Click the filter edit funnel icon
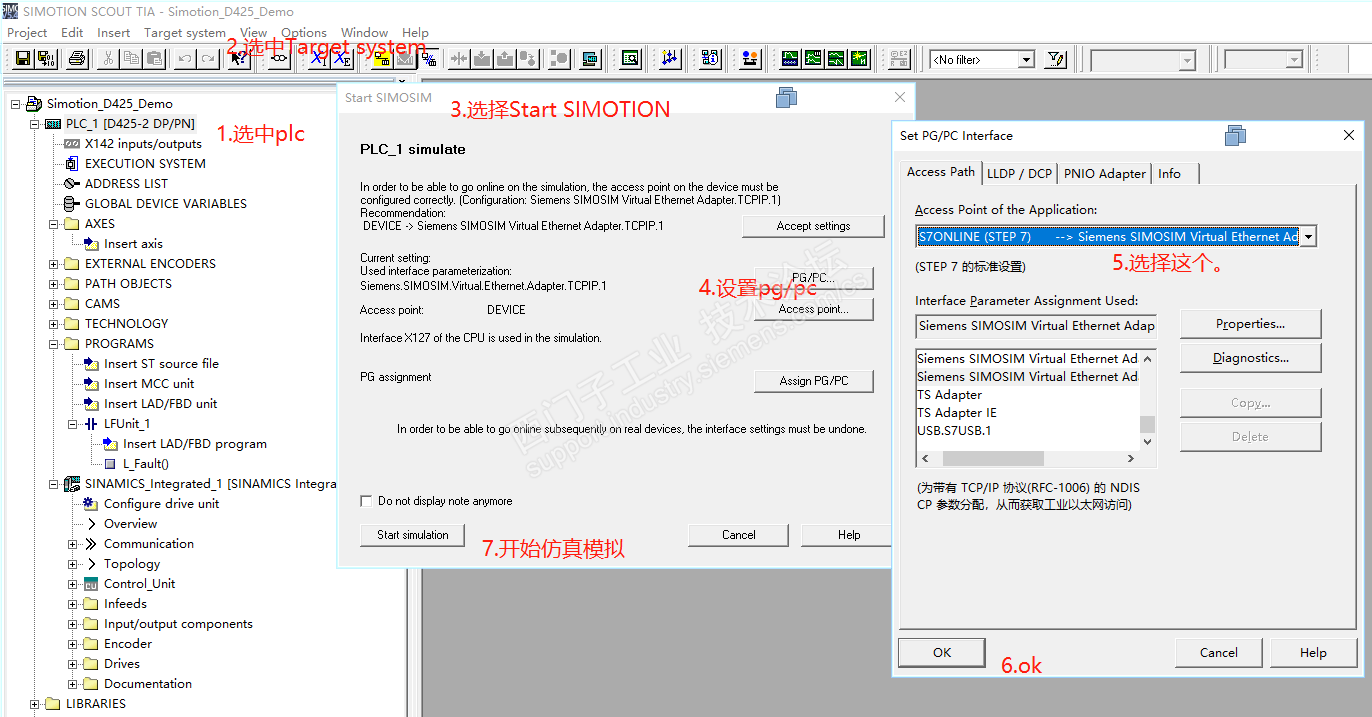Image resolution: width=1372 pixels, height=717 pixels. click(1055, 59)
